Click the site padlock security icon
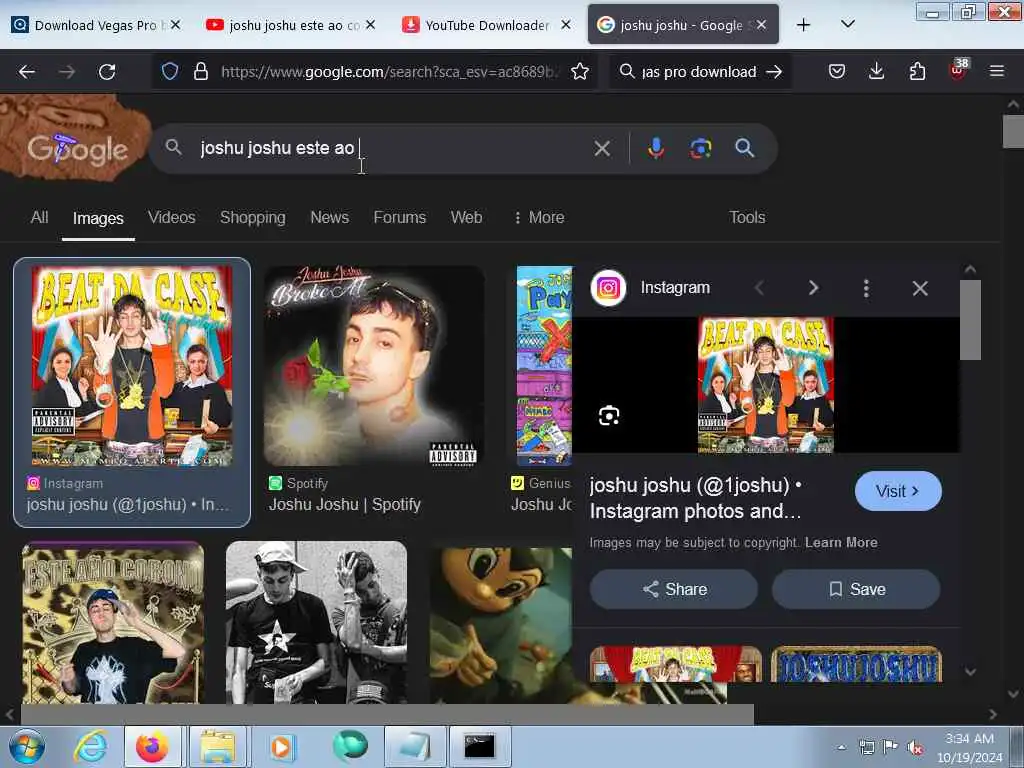Viewport: 1024px width, 768px height. point(201,71)
